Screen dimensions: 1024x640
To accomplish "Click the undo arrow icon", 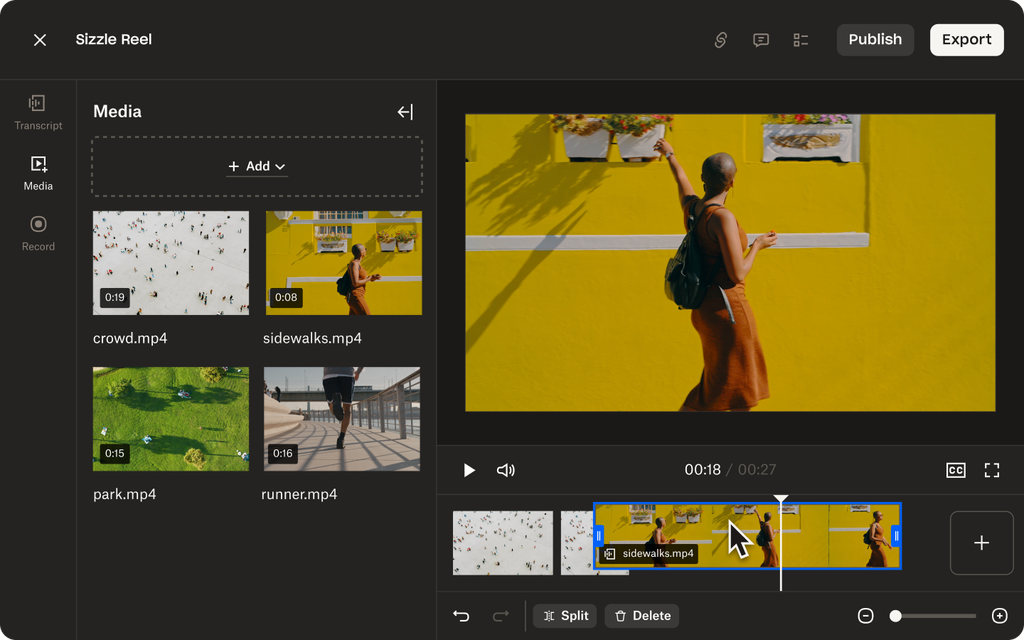I will click(x=461, y=616).
